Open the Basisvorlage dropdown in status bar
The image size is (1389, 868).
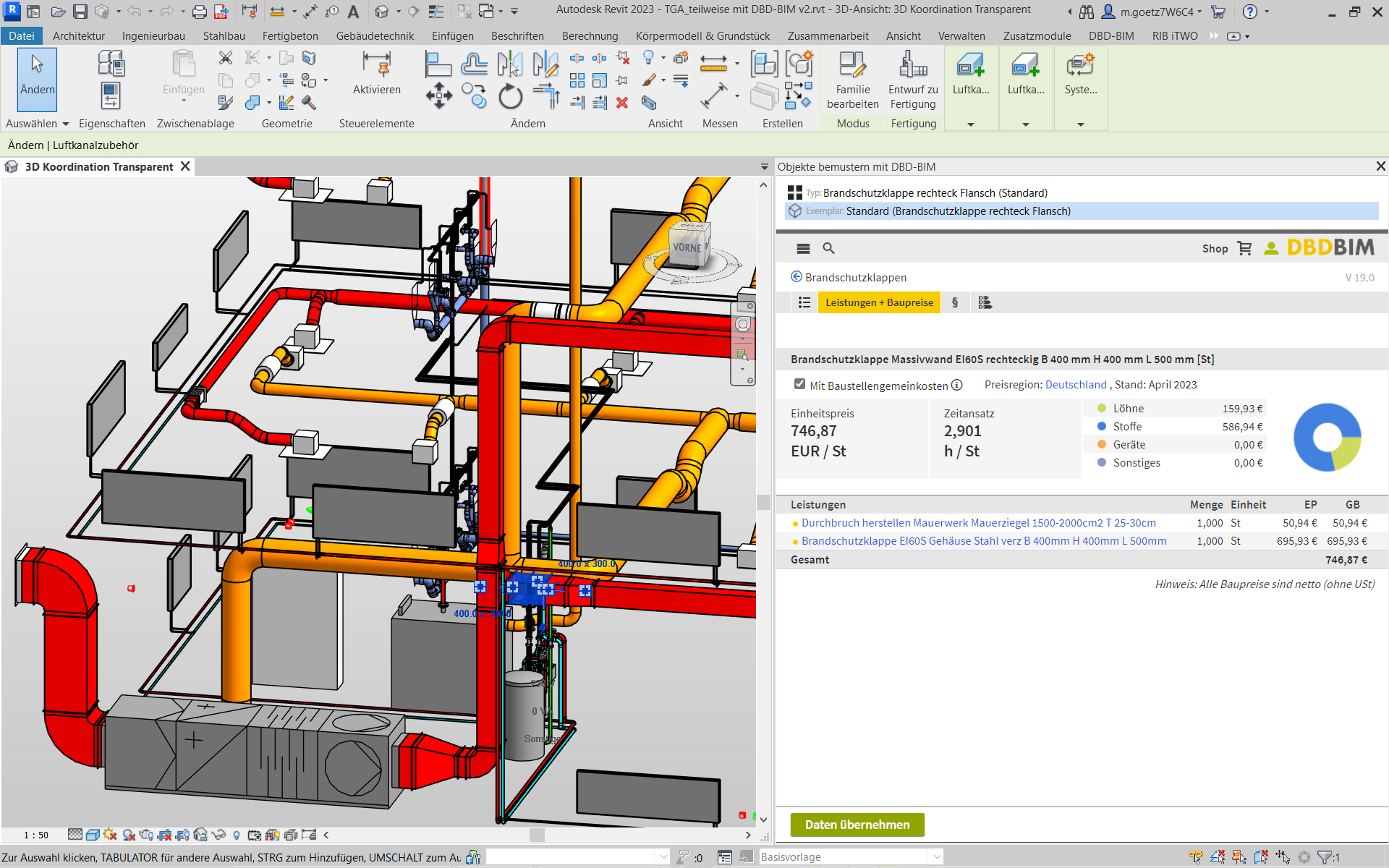937,857
